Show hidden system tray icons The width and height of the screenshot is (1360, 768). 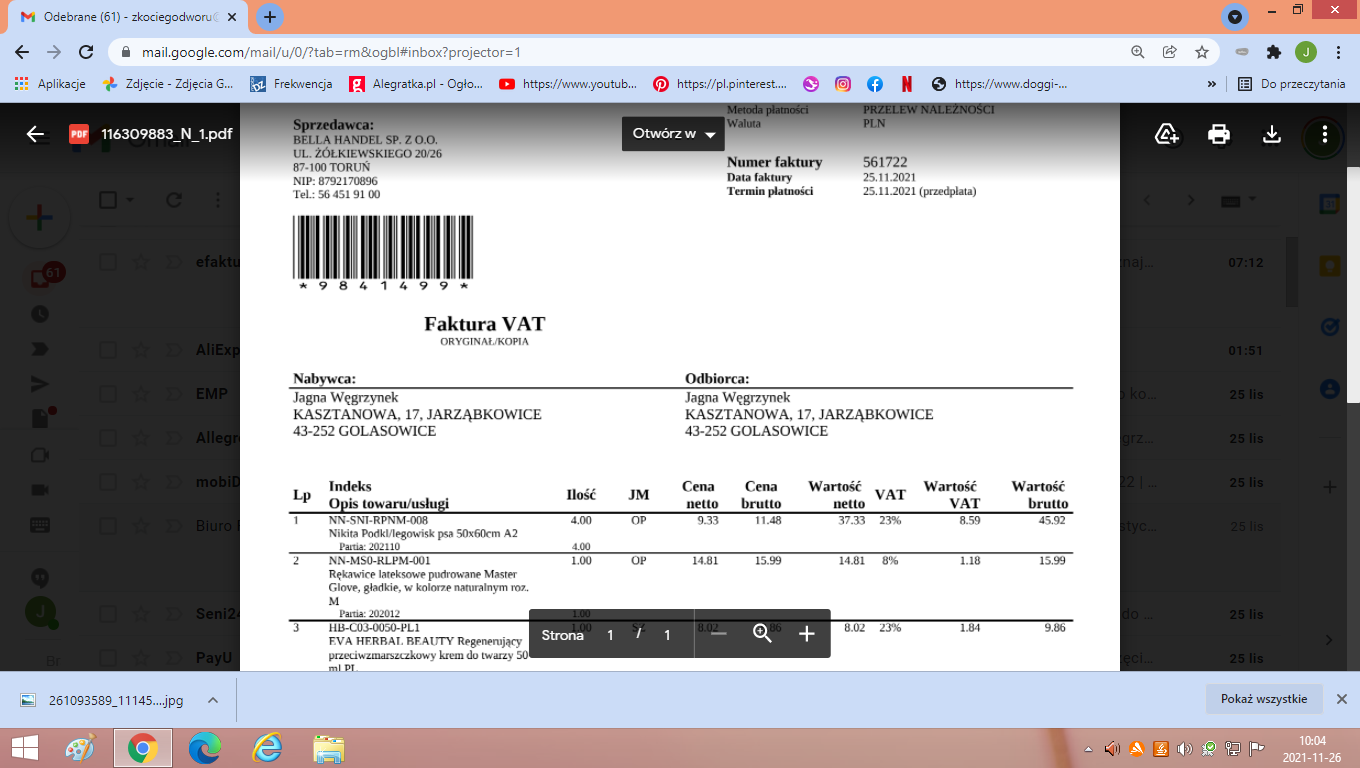[1089, 749]
